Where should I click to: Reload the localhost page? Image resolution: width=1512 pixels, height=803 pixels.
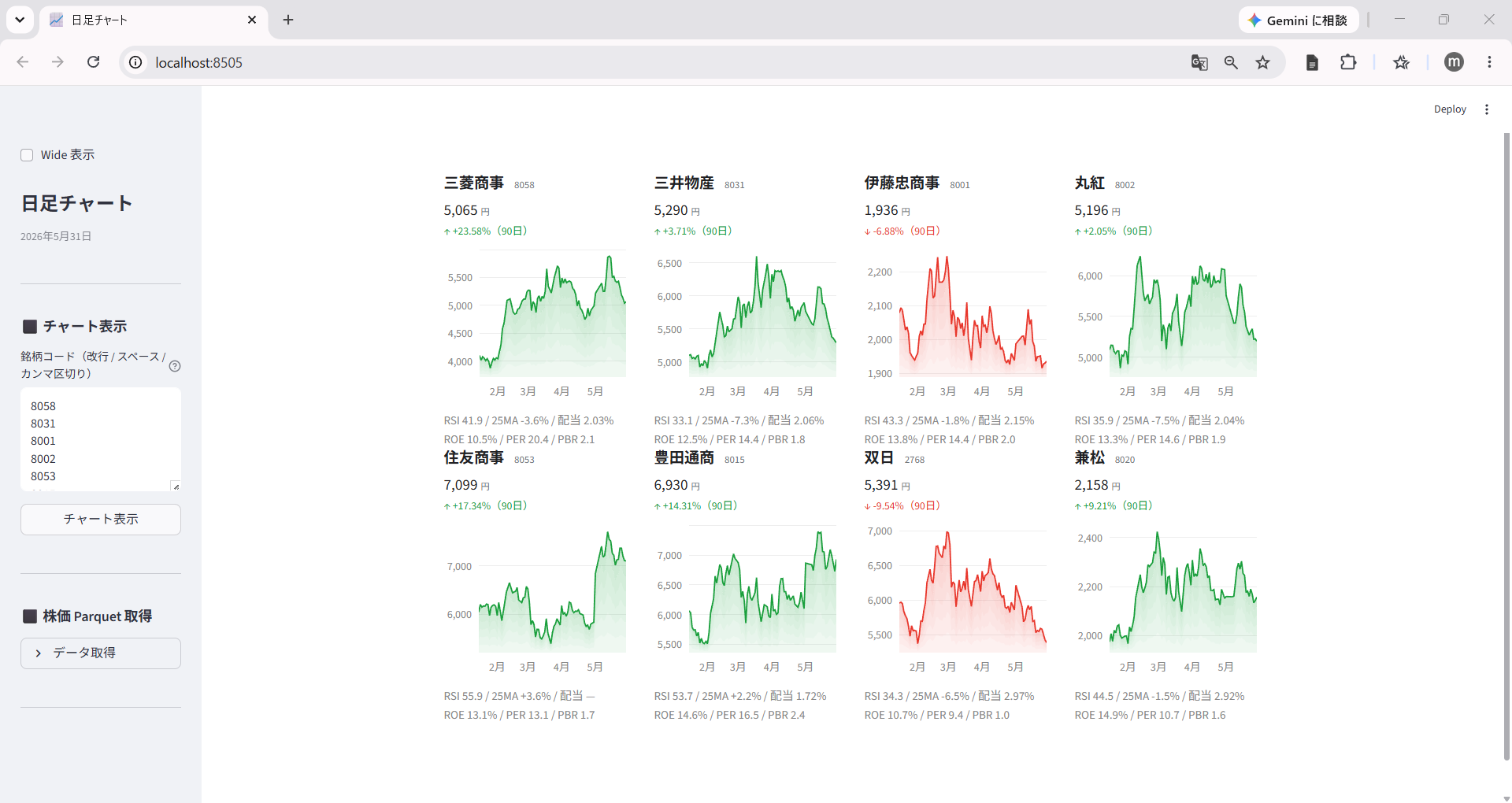click(x=93, y=62)
